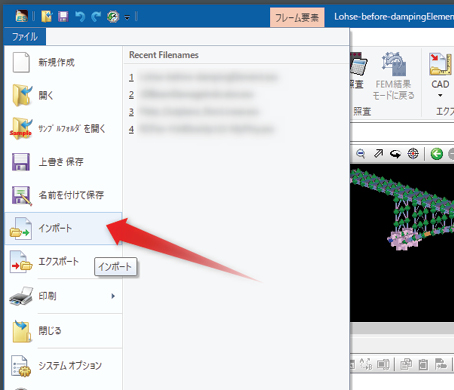Screen dimensions: 454x390
Task: Open the ファイル tab
Action: (25, 36)
